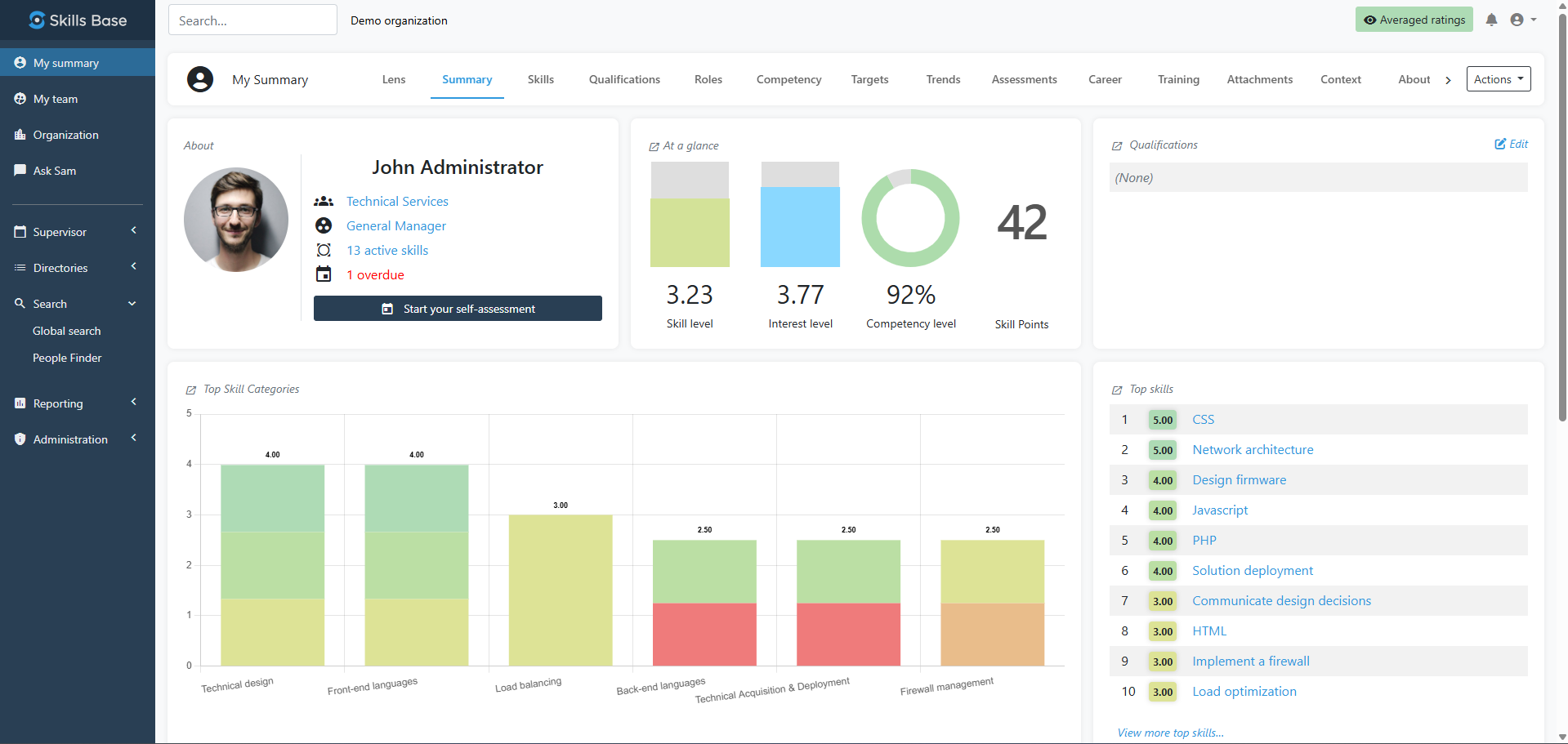
Task: Click the notification bell icon
Action: pos(1491,20)
